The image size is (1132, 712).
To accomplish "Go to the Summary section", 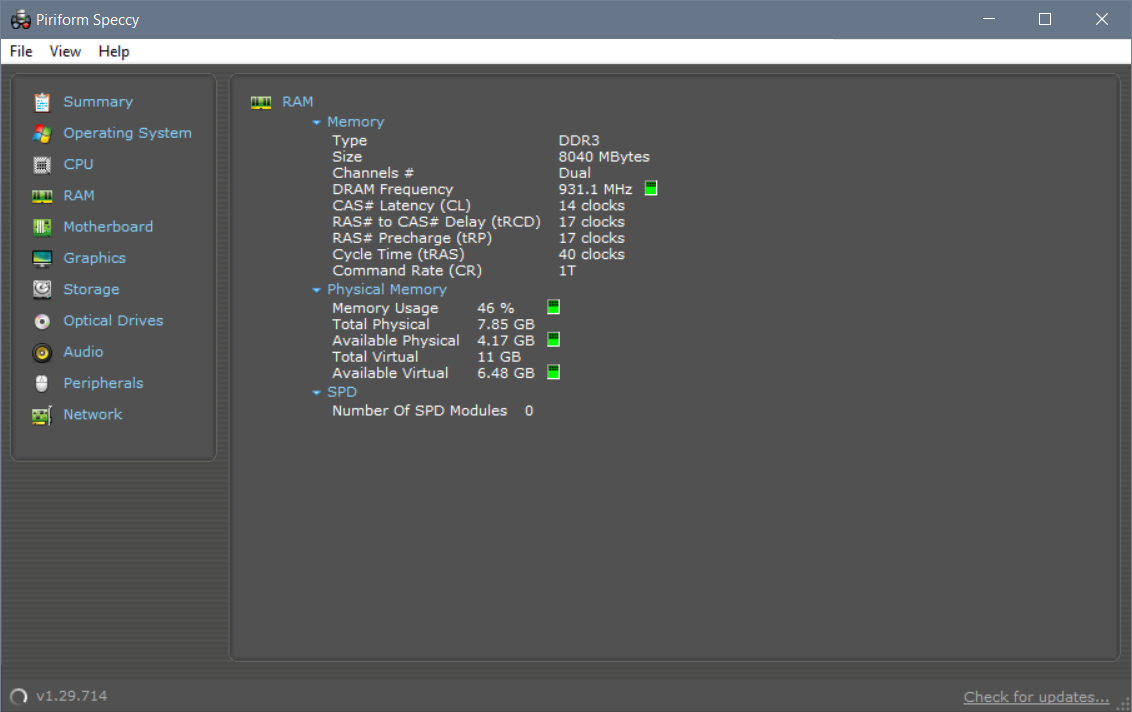I will [x=98, y=102].
